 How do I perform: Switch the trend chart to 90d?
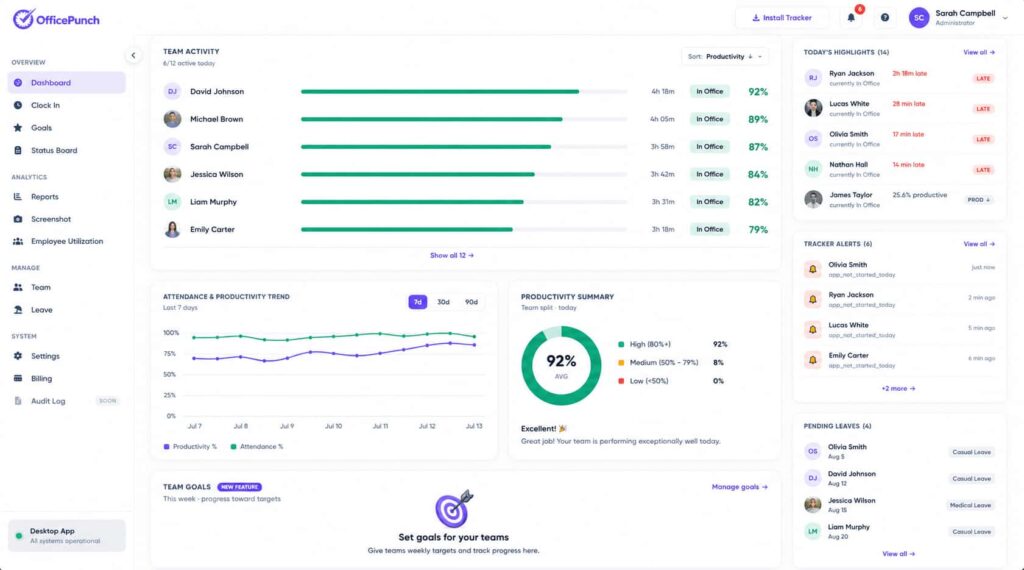pyautogui.click(x=471, y=302)
